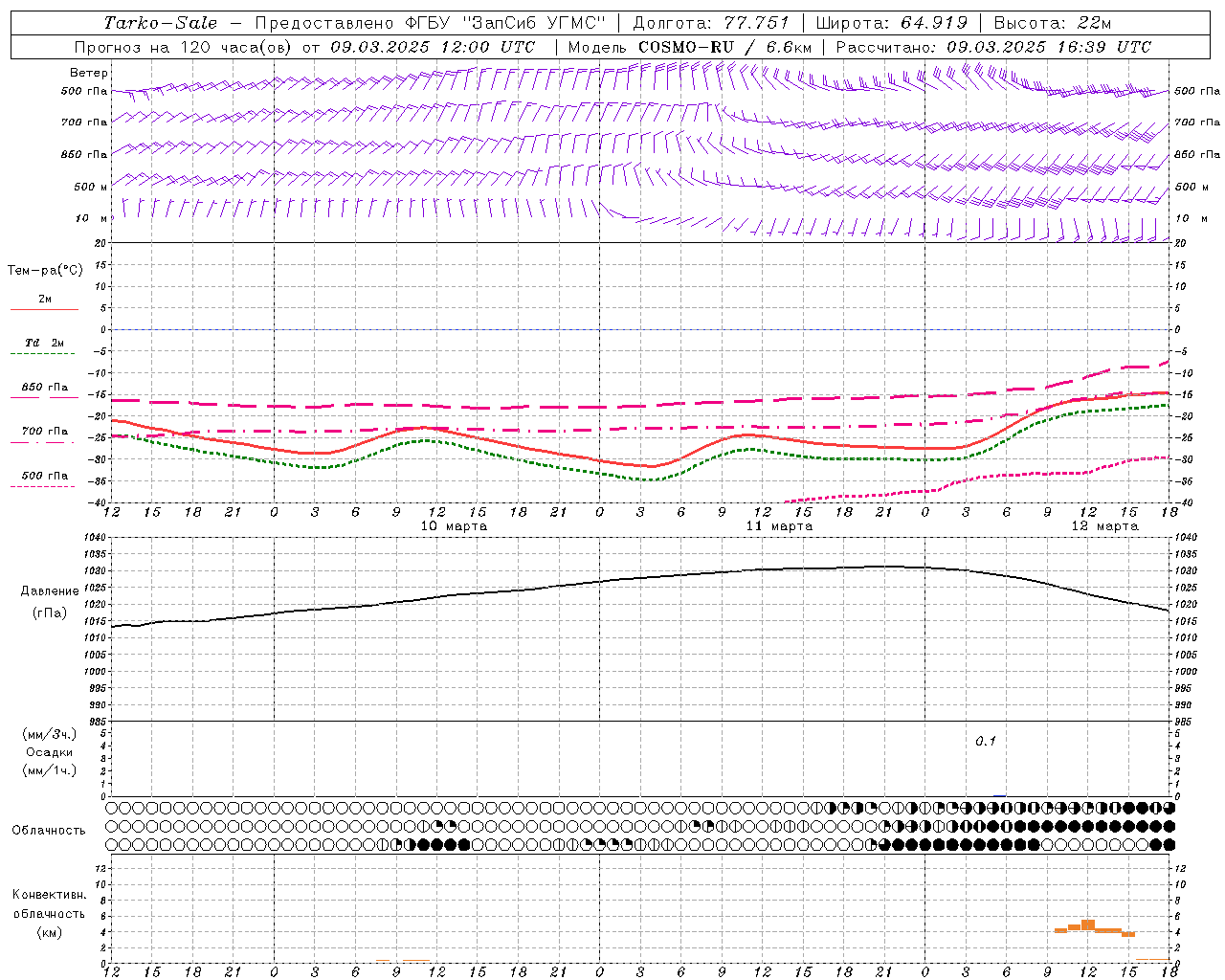Click the 'Тем-ра(°C)' temperature axis title
The image size is (1225, 980).
tap(45, 271)
